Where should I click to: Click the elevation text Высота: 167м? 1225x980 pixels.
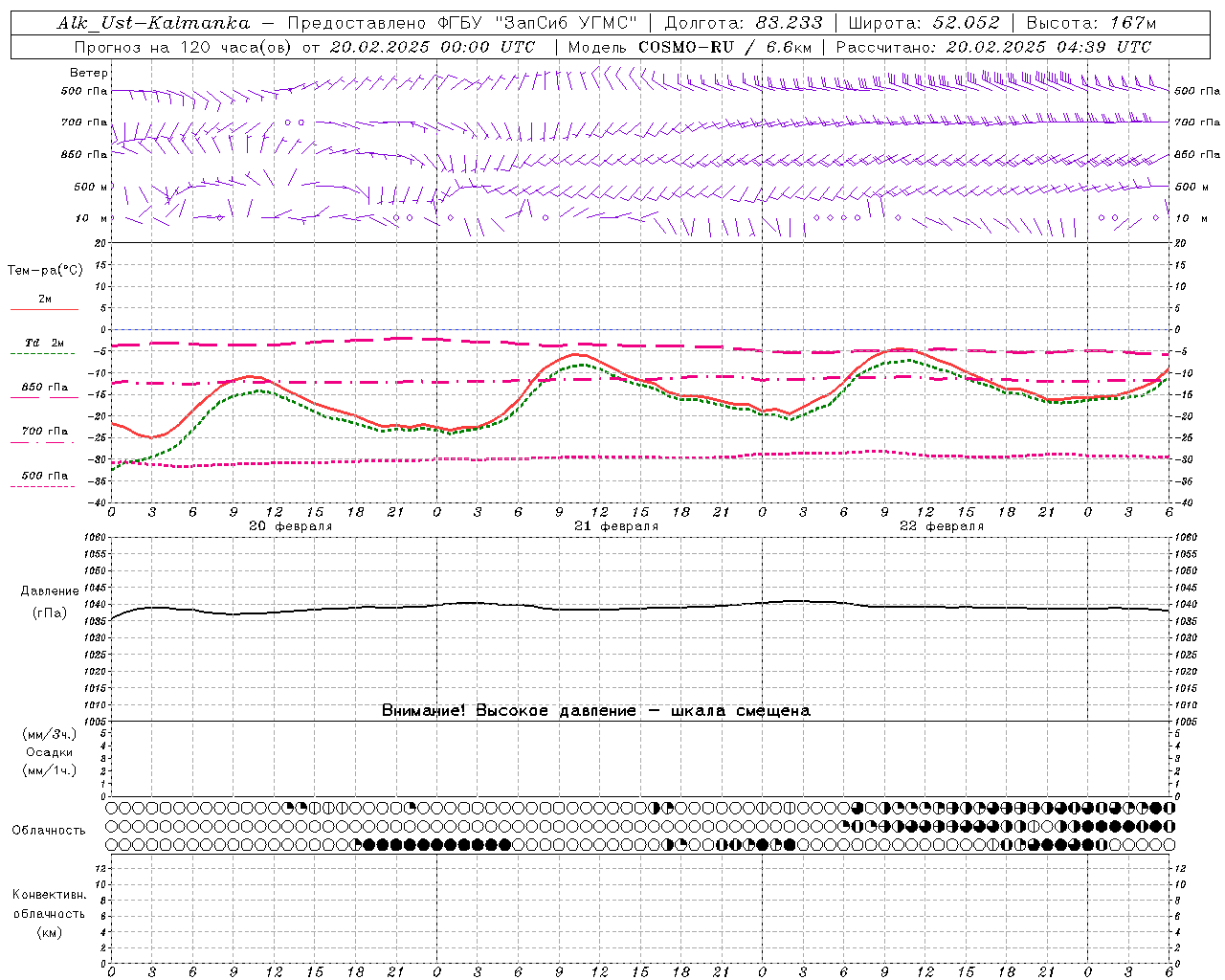click(x=1091, y=24)
